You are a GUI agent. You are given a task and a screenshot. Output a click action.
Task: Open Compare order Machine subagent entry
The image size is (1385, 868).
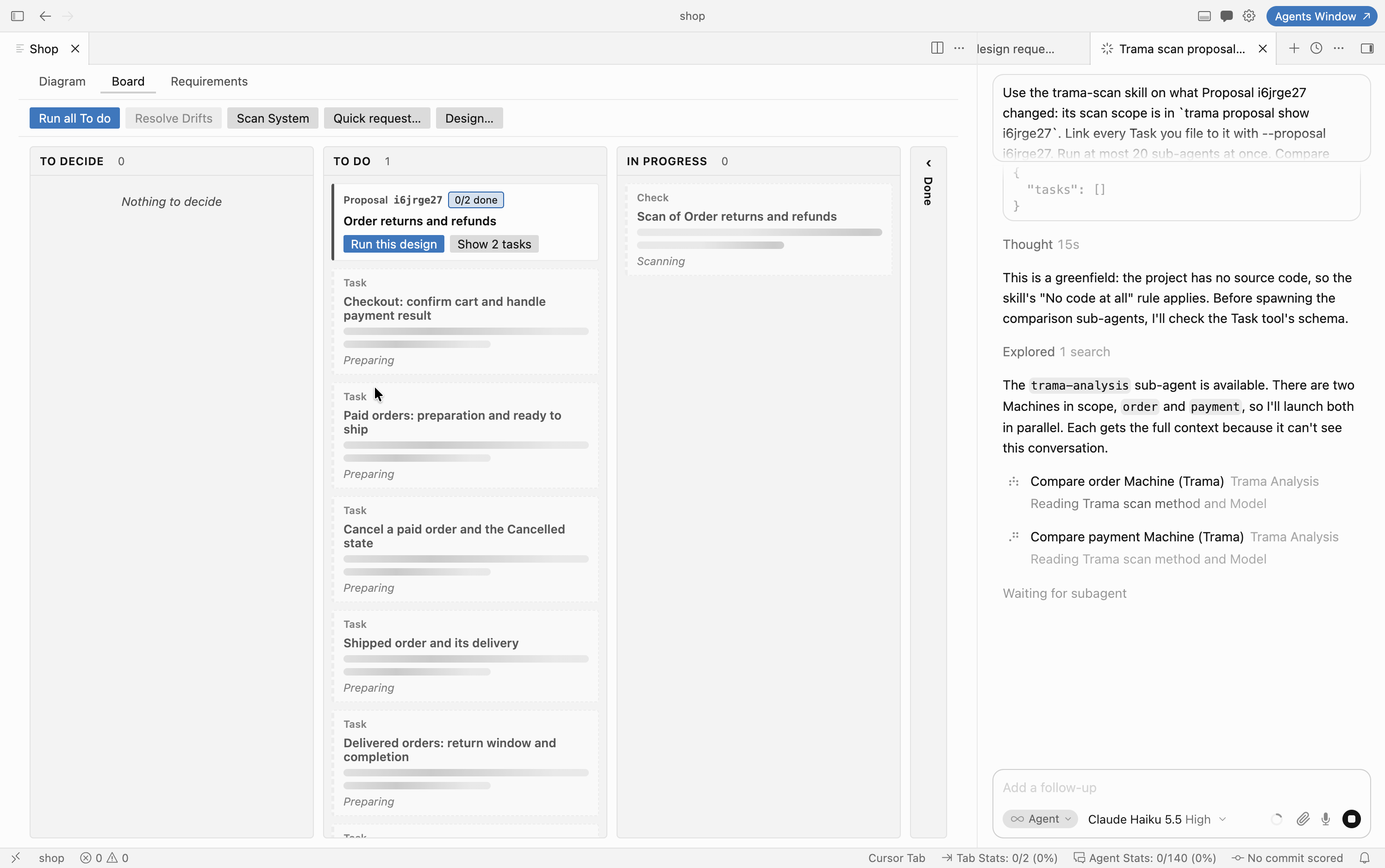[x=1174, y=492]
